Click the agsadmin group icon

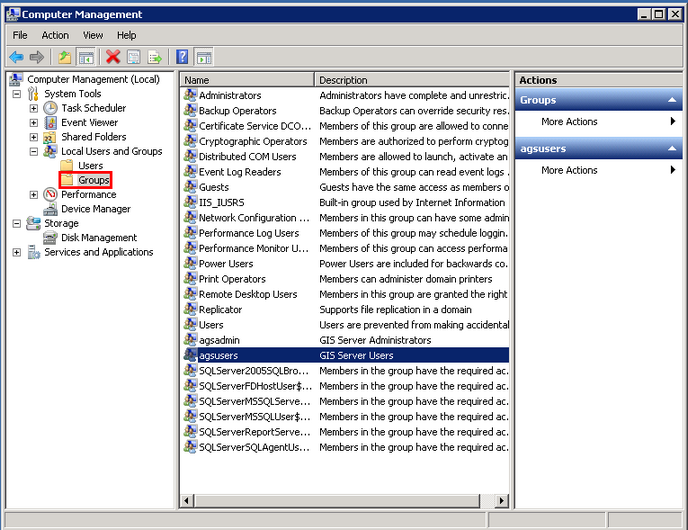190,340
